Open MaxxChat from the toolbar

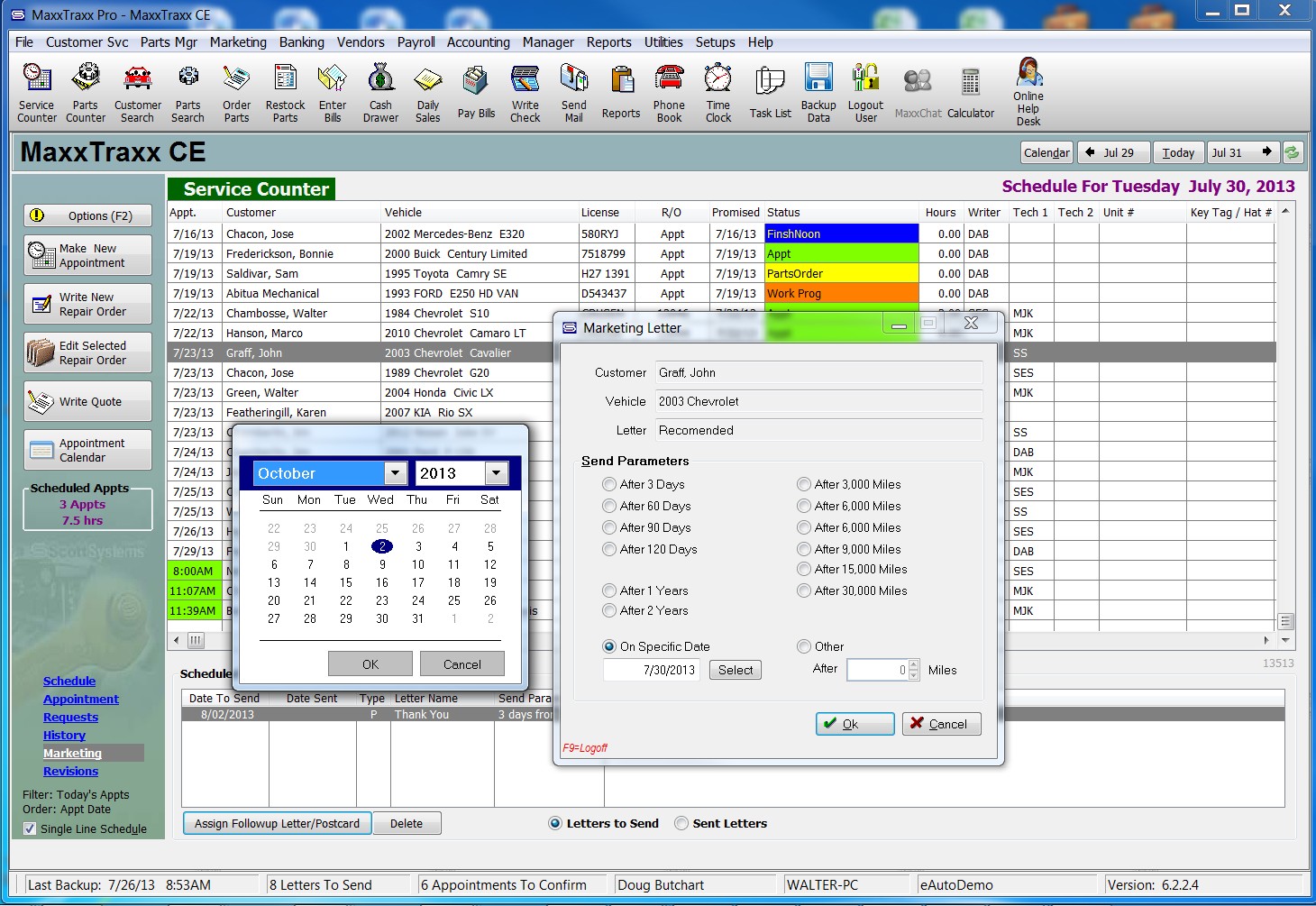pos(918,92)
